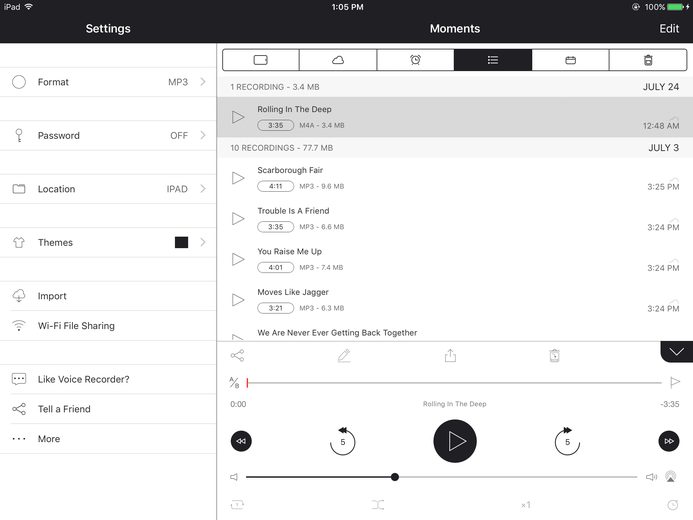Open Like Voice Recorder? option

[108, 379]
